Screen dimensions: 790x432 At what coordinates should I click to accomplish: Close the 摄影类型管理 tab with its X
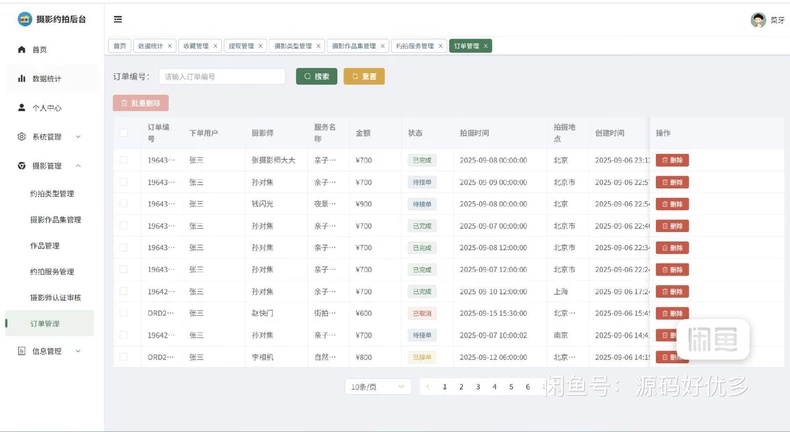click(318, 46)
